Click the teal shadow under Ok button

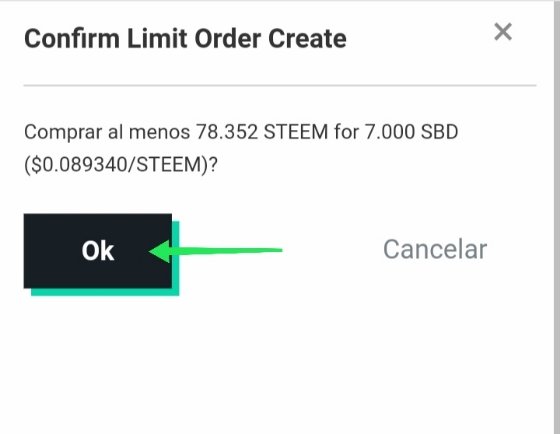pyautogui.click(x=105, y=292)
